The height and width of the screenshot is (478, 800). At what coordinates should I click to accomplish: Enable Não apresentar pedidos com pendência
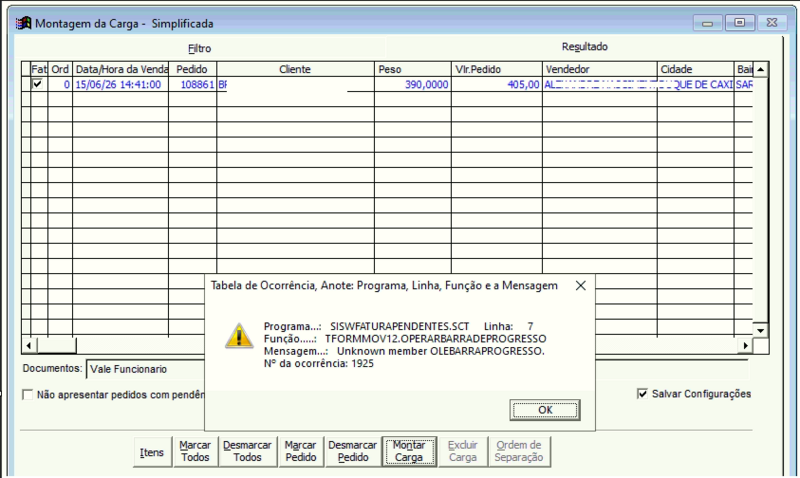28,394
